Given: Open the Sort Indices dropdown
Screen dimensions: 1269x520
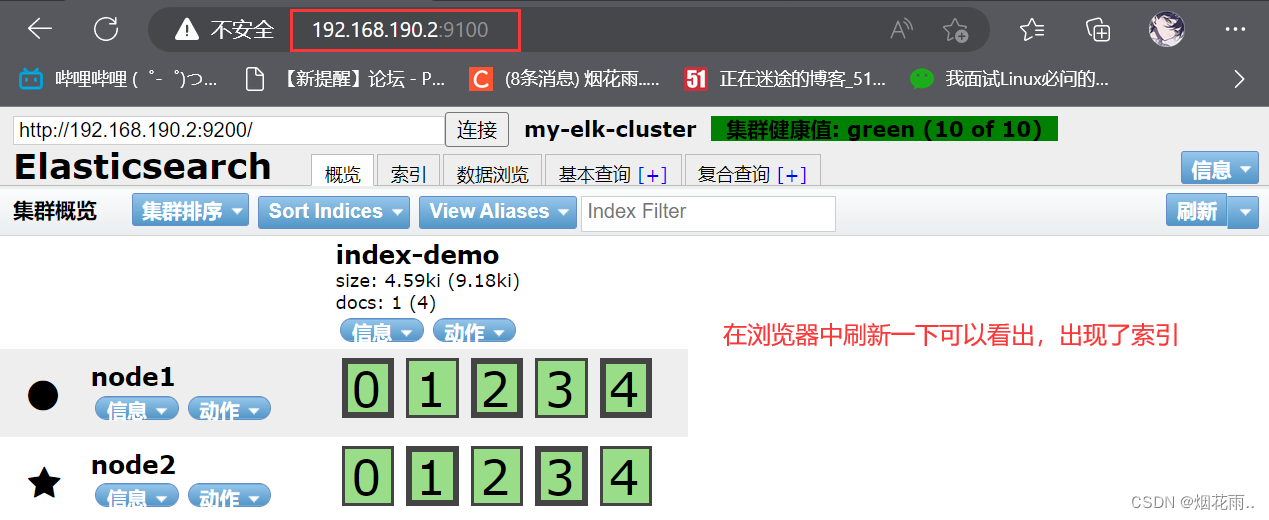Looking at the screenshot, I should (x=334, y=211).
